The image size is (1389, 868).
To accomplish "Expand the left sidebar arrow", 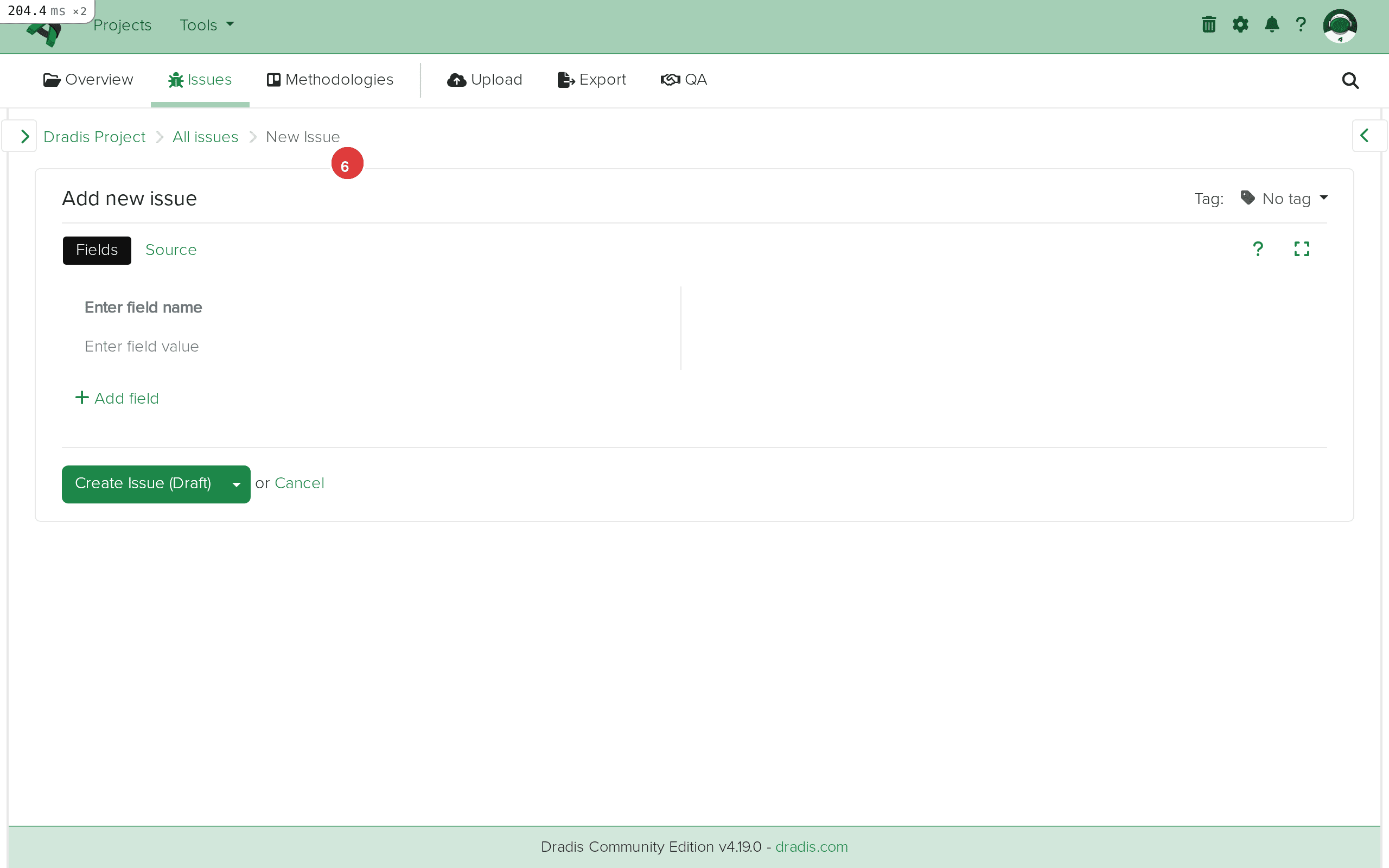I will click(x=23, y=136).
